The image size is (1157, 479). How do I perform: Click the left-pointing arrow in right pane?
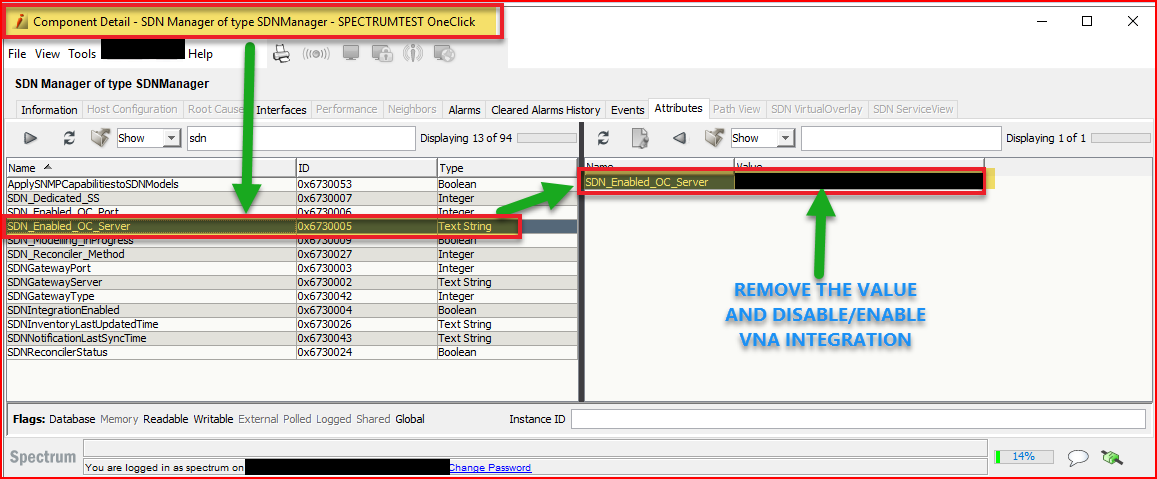(679, 137)
